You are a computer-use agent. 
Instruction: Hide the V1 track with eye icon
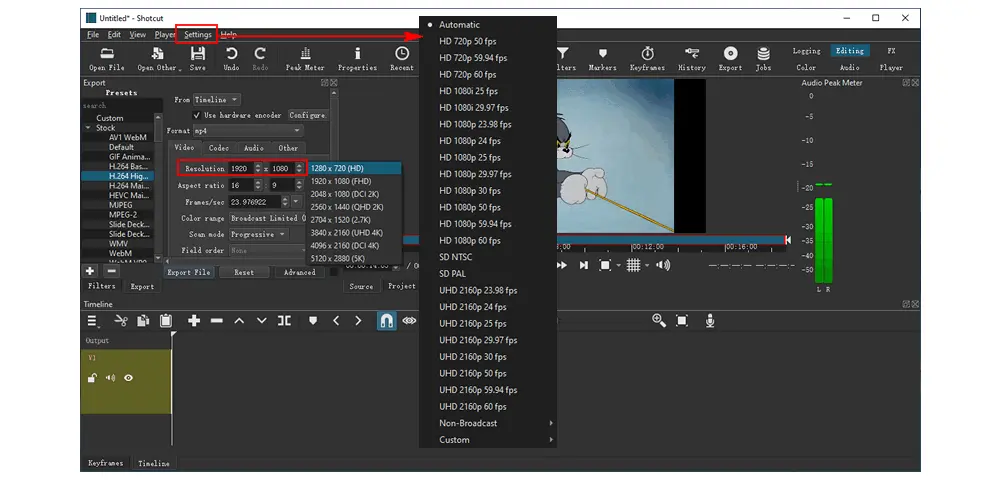(128, 378)
